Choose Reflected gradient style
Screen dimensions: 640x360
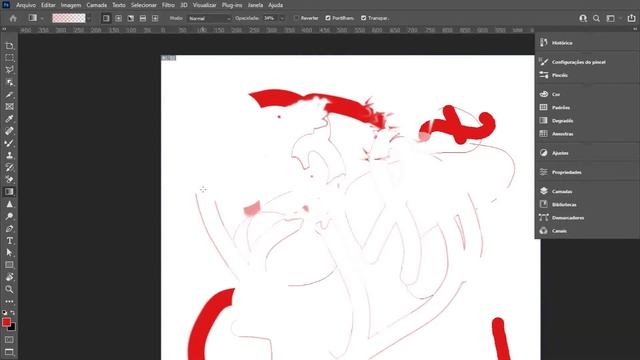pyautogui.click(x=143, y=18)
